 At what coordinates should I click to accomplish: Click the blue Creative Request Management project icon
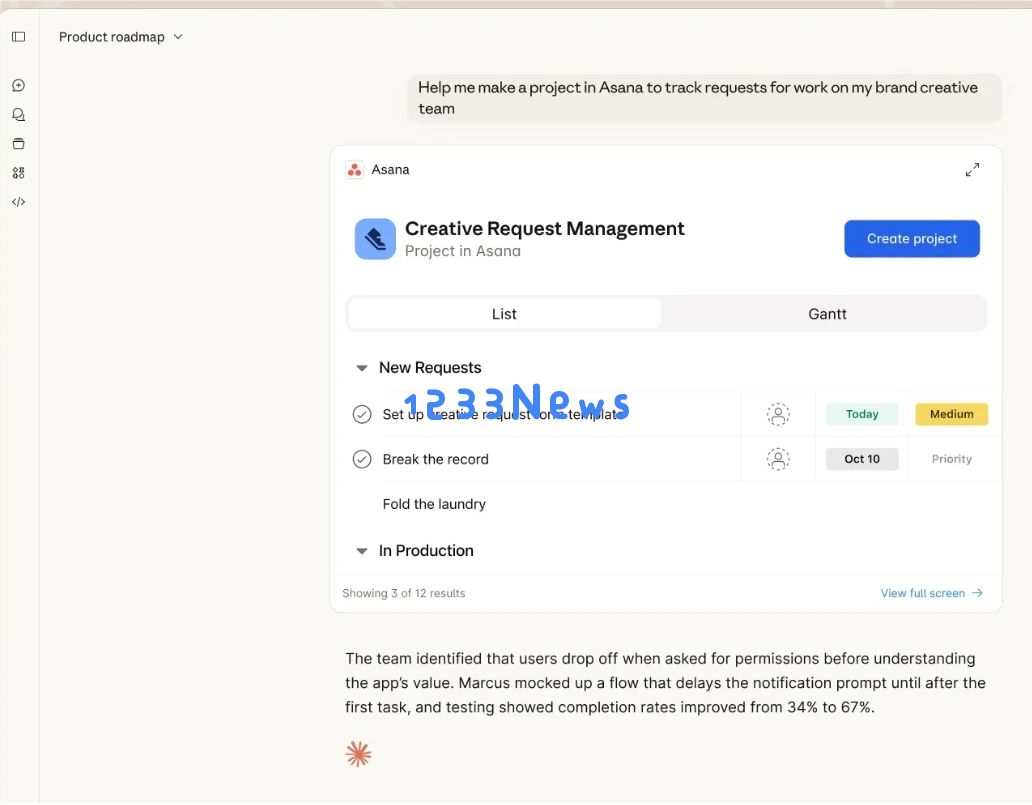pos(374,239)
